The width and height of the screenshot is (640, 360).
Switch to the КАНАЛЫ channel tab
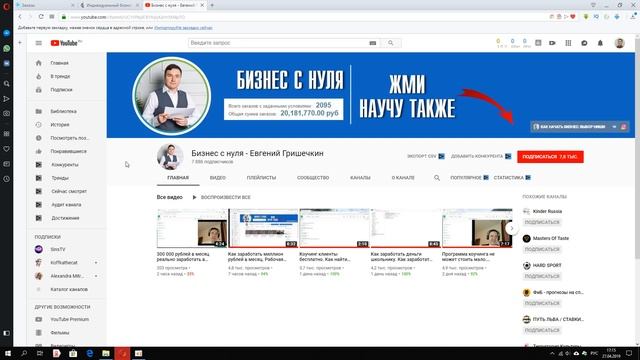pos(360,178)
